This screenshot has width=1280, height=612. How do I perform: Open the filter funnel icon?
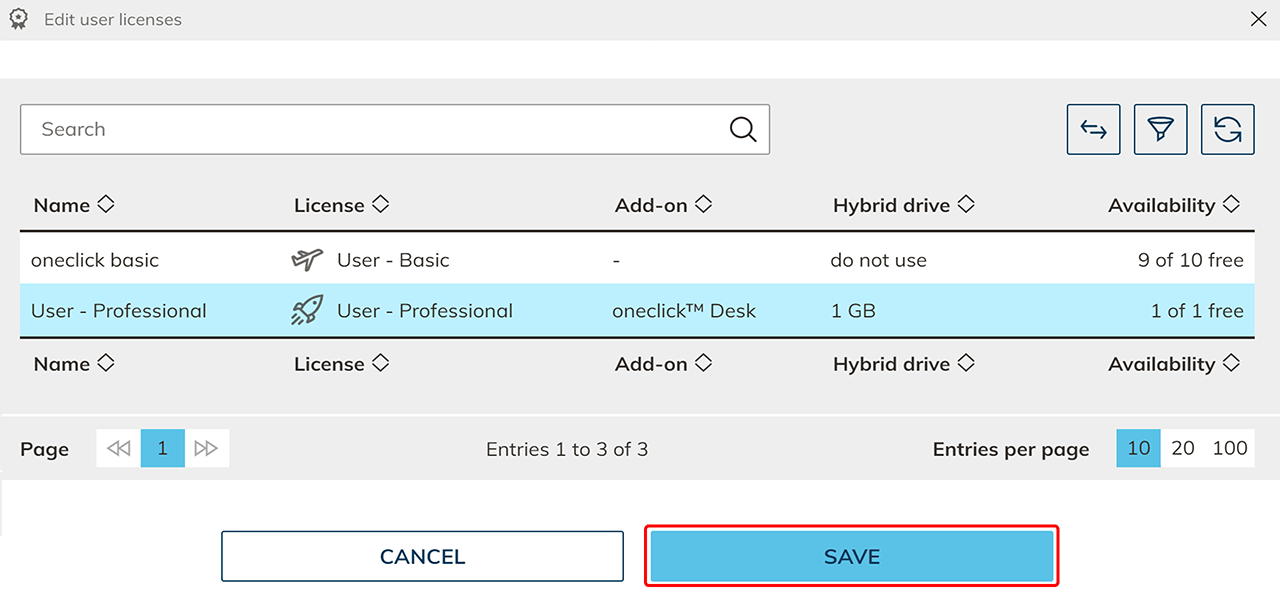point(1160,130)
